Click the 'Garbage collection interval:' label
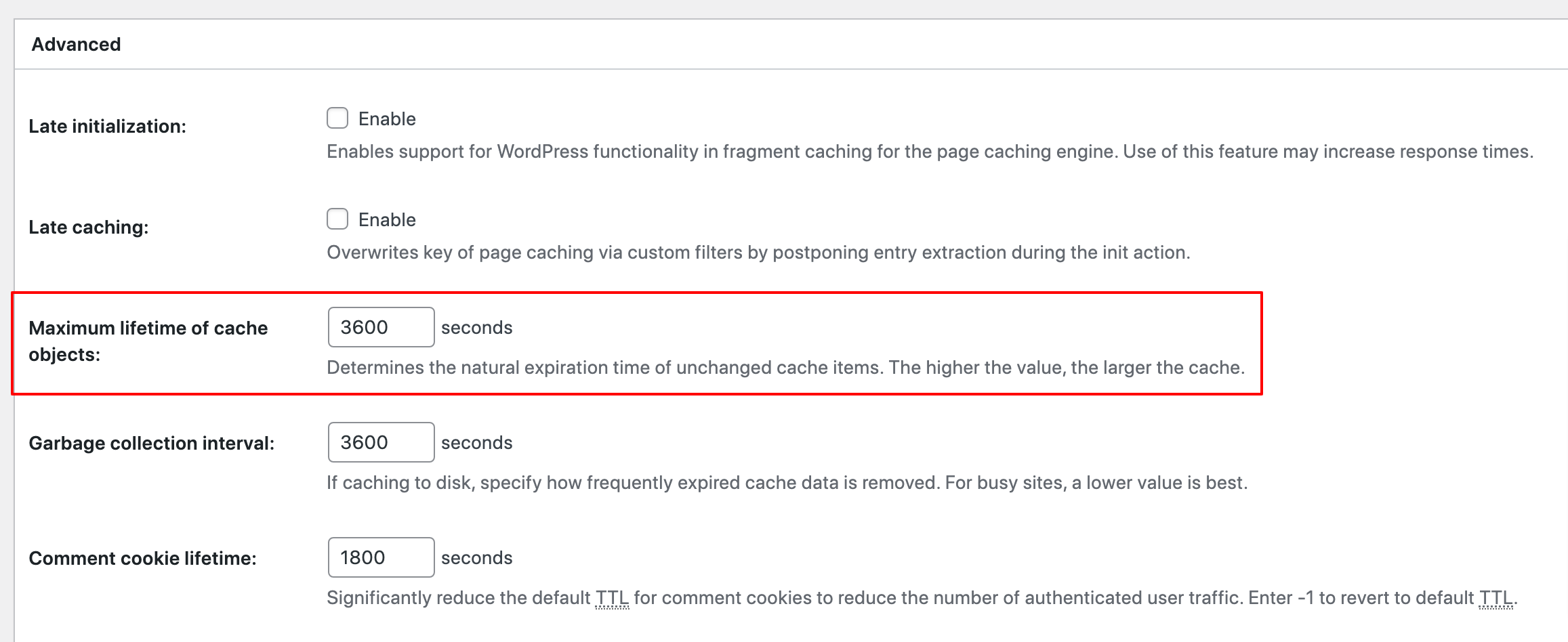Viewport: 1568px width, 642px height. pyautogui.click(x=151, y=444)
